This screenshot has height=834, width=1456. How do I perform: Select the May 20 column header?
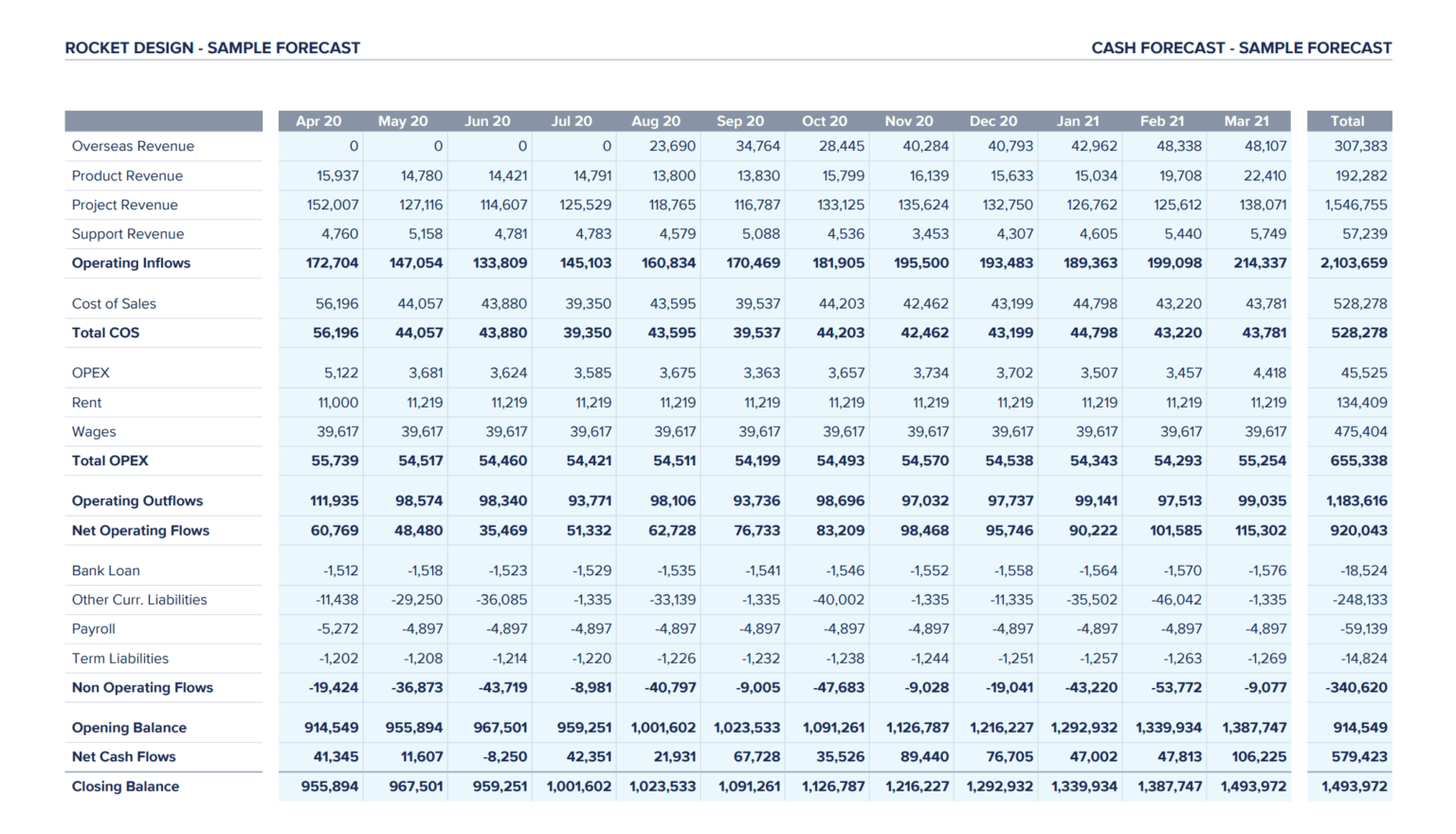coord(404,120)
